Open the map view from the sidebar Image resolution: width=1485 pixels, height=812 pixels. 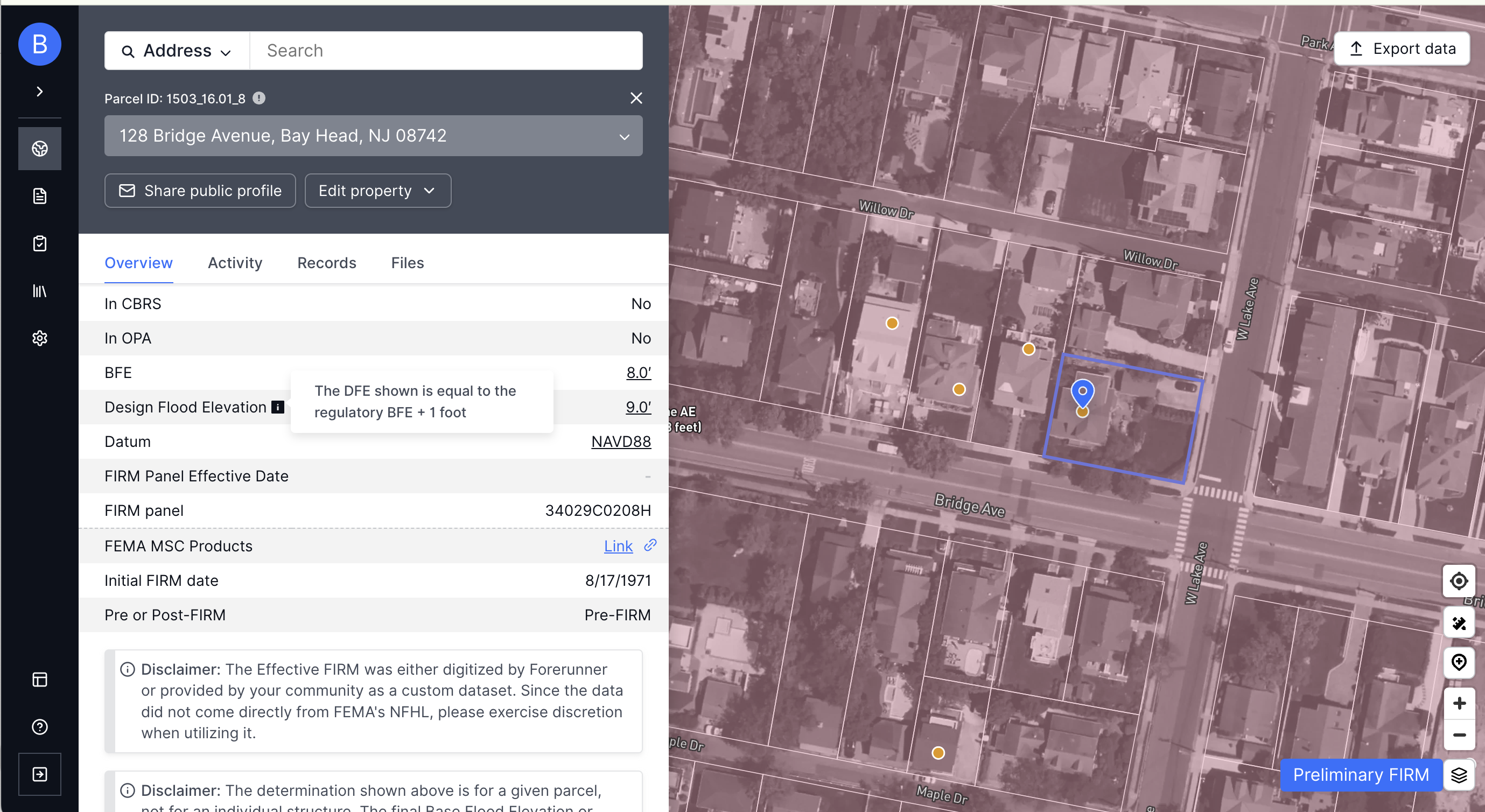pyautogui.click(x=39, y=148)
